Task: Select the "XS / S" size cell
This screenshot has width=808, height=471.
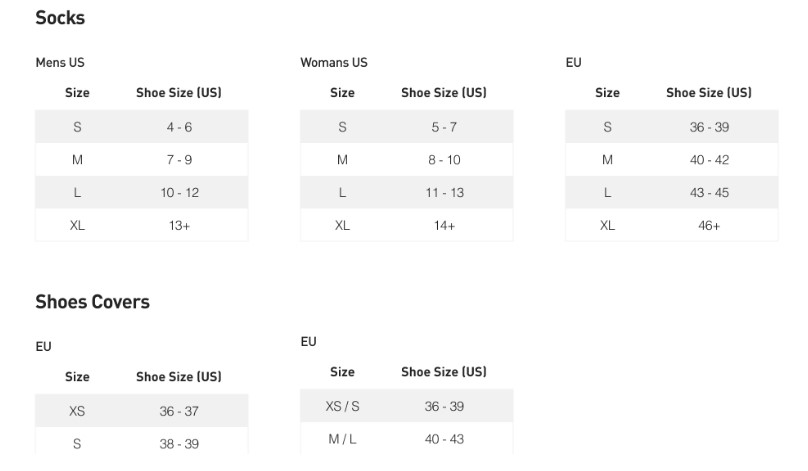Action: point(342,407)
